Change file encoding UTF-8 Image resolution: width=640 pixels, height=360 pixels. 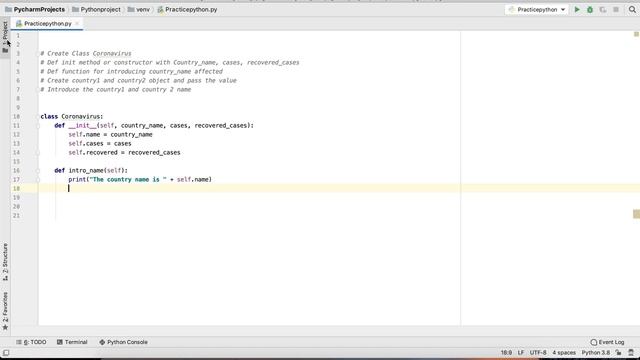[538, 353]
